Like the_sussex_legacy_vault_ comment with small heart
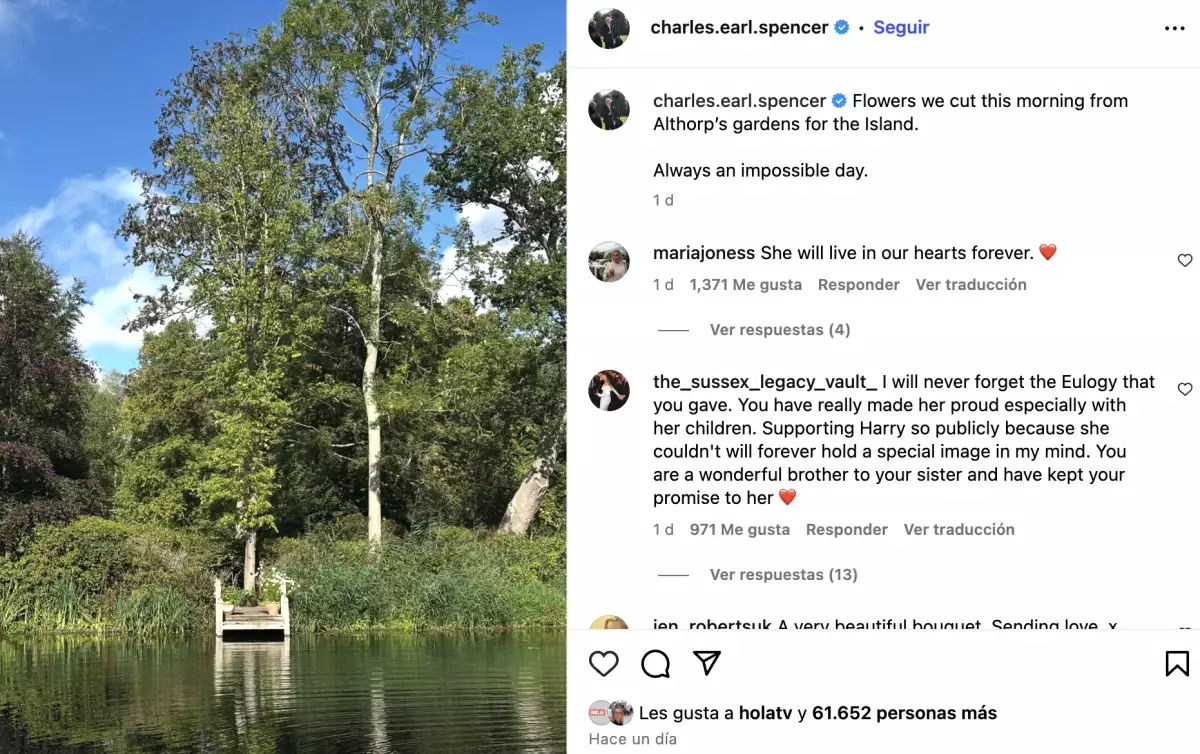 pyautogui.click(x=1185, y=389)
